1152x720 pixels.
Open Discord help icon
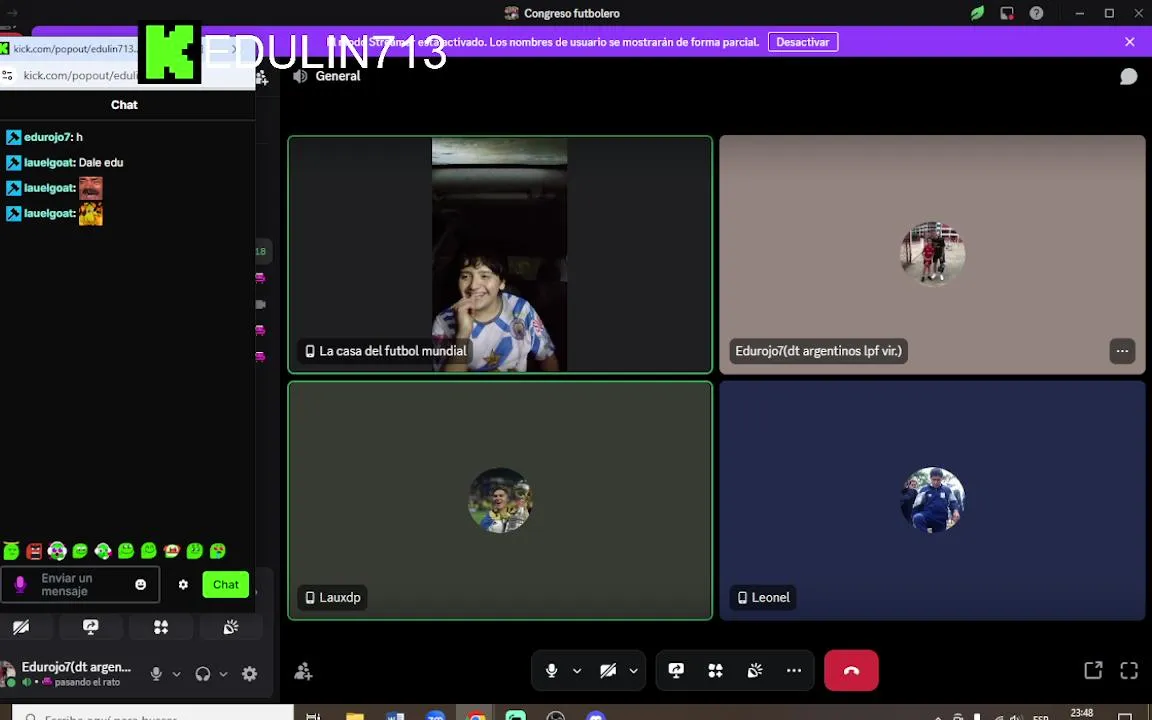(1036, 13)
